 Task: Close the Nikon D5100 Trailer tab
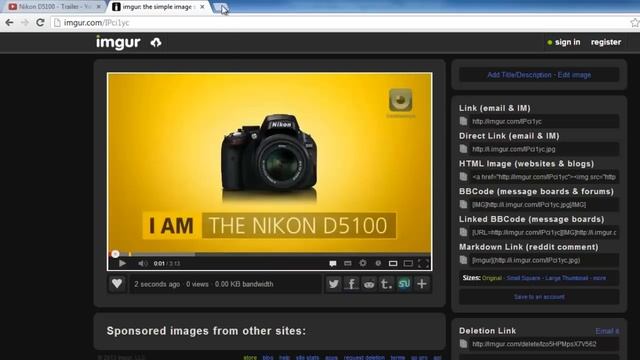[x=98, y=7]
